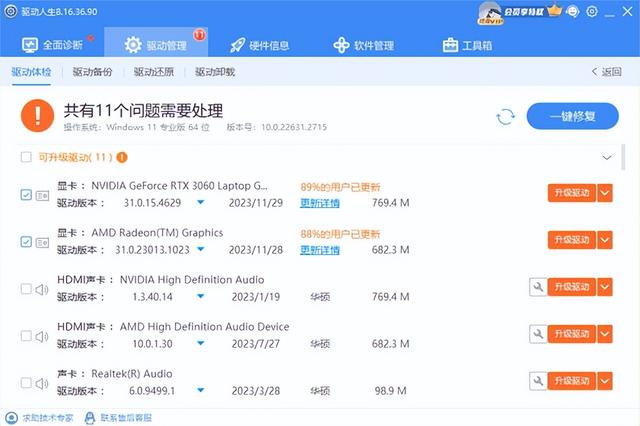Select the 驱动体检 sub-tab
This screenshot has width=640, height=426.
[x=31, y=72]
